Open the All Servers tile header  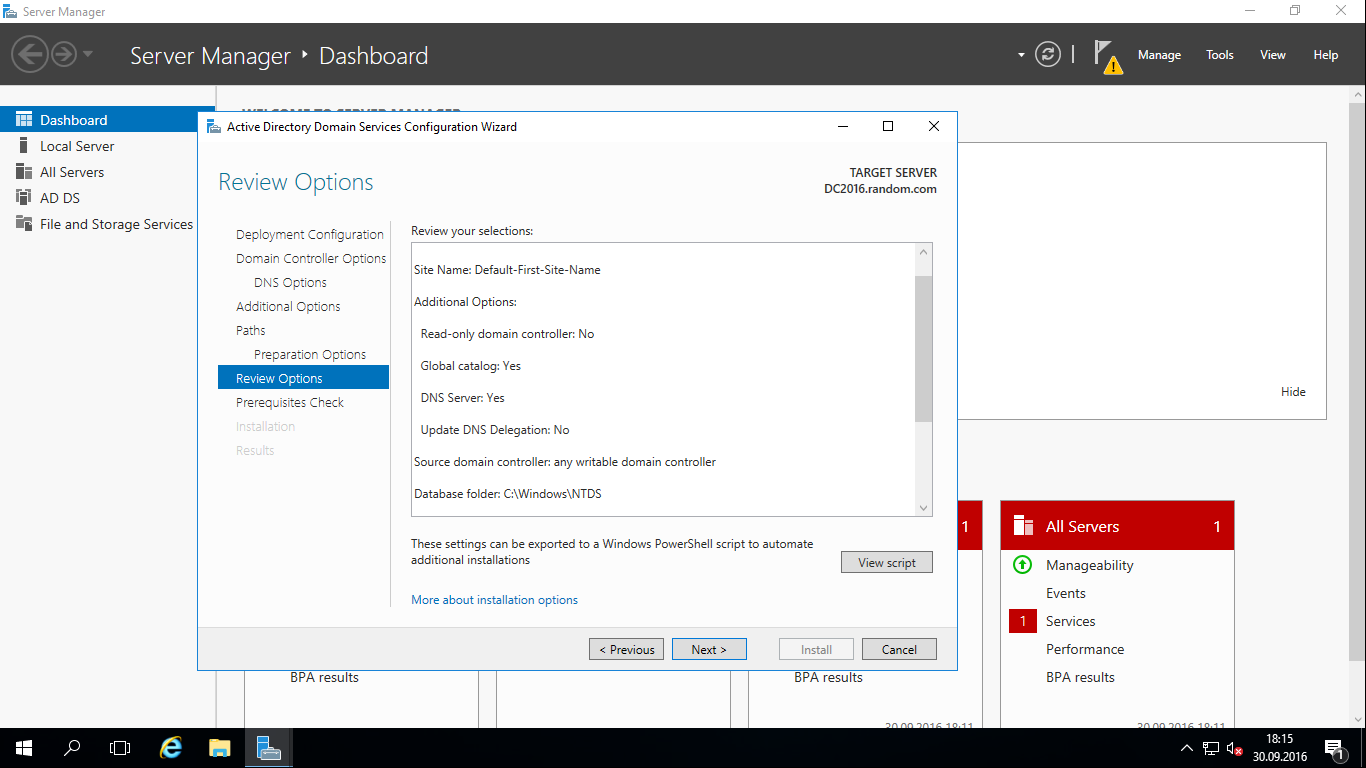pyautogui.click(x=1117, y=526)
